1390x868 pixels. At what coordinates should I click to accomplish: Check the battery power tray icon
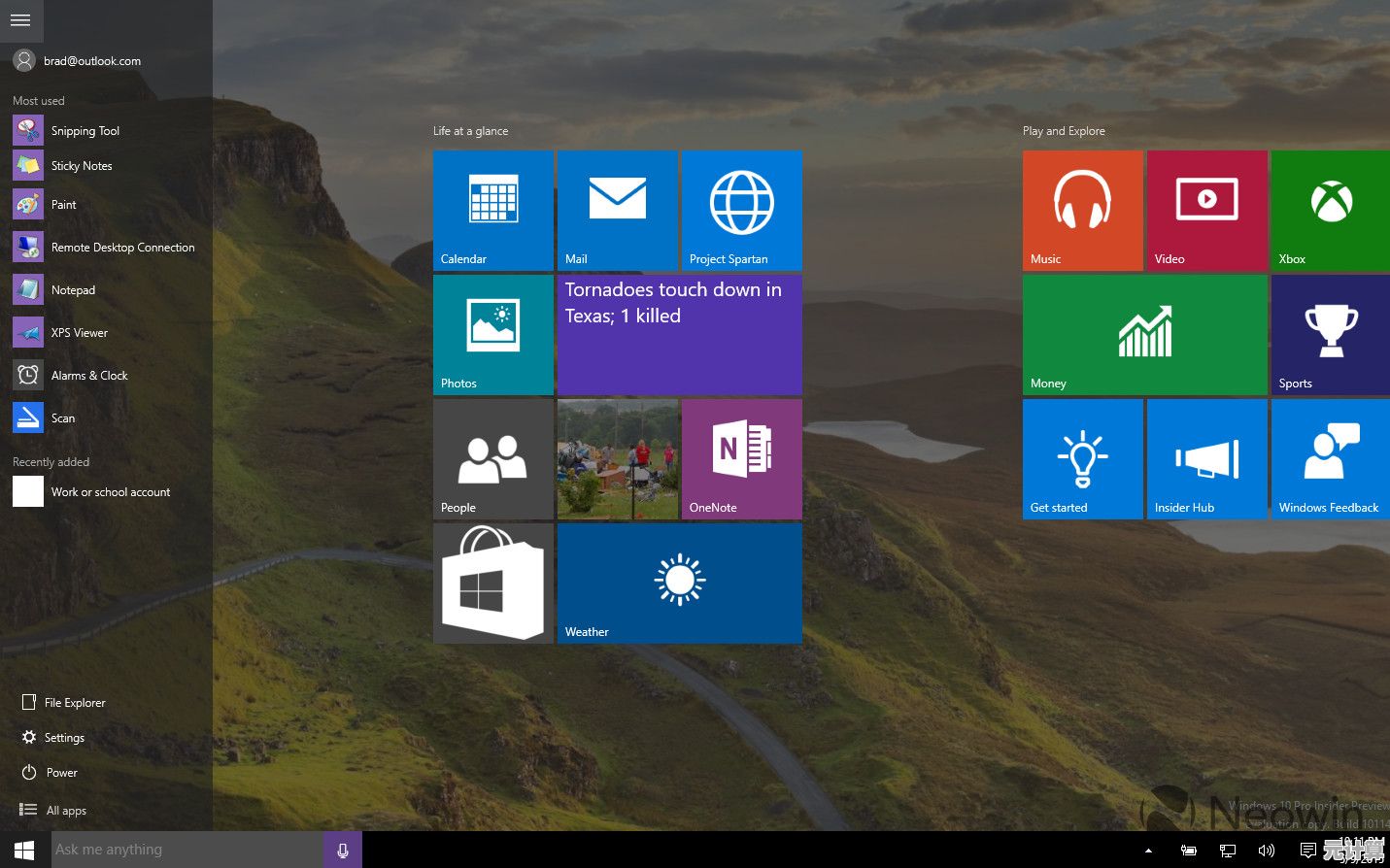tap(1188, 851)
